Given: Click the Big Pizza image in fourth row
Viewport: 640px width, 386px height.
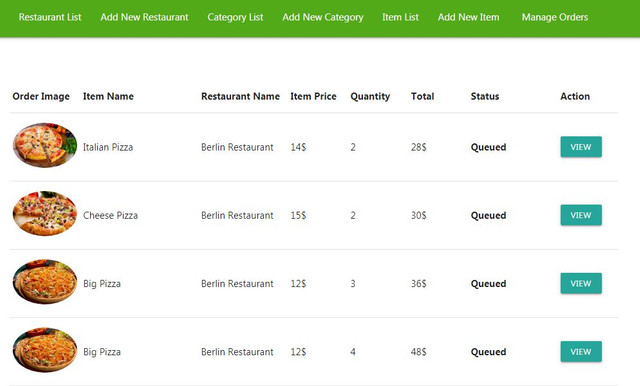Looking at the screenshot, I should [45, 350].
